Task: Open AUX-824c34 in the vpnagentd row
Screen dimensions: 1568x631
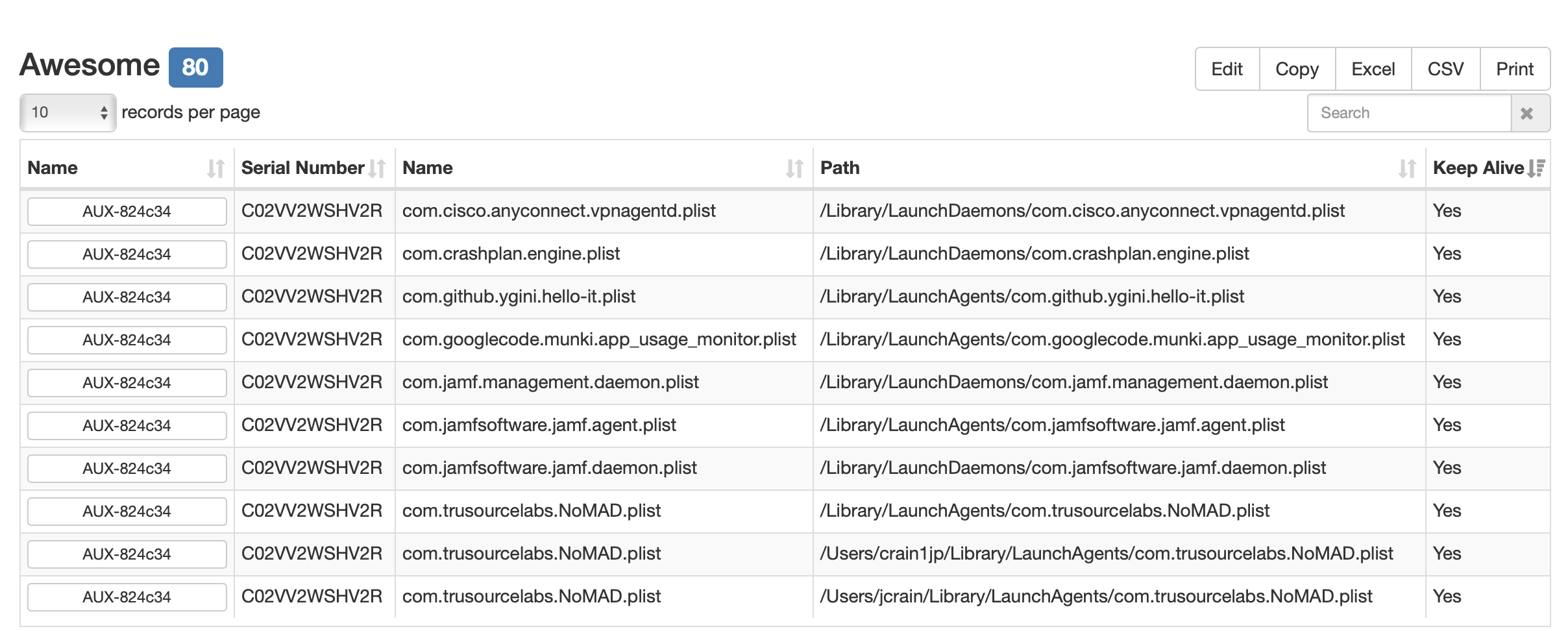Action: 127,212
